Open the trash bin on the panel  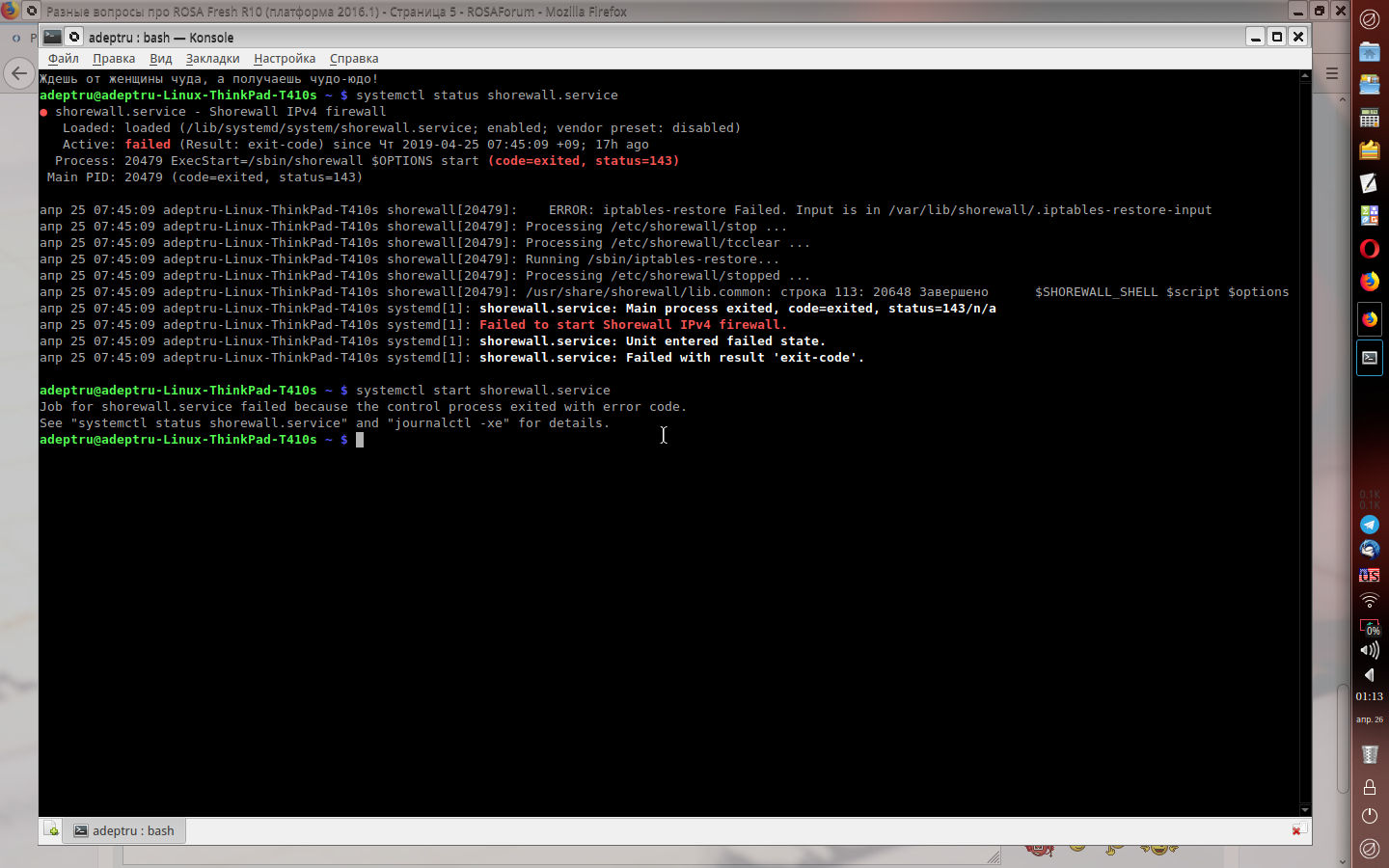(1369, 754)
